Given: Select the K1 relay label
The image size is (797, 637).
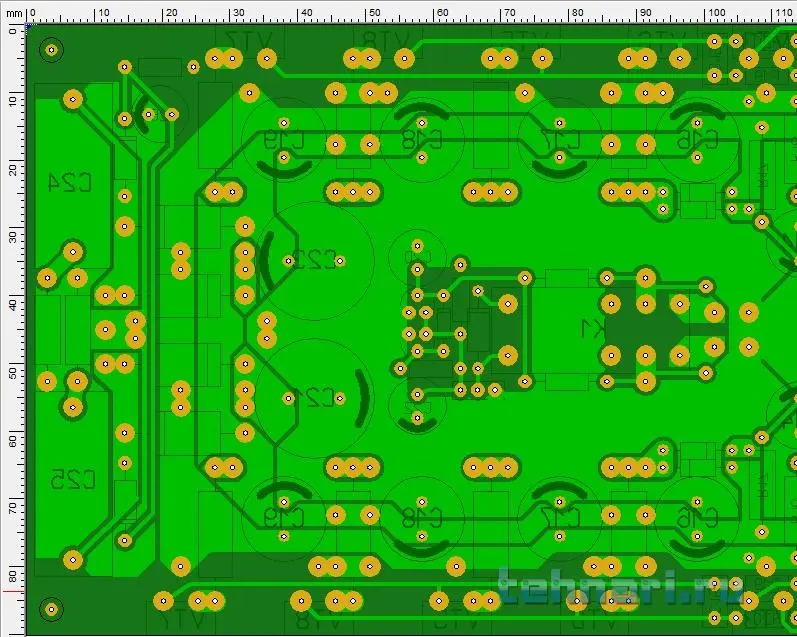Looking at the screenshot, I should (593, 329).
